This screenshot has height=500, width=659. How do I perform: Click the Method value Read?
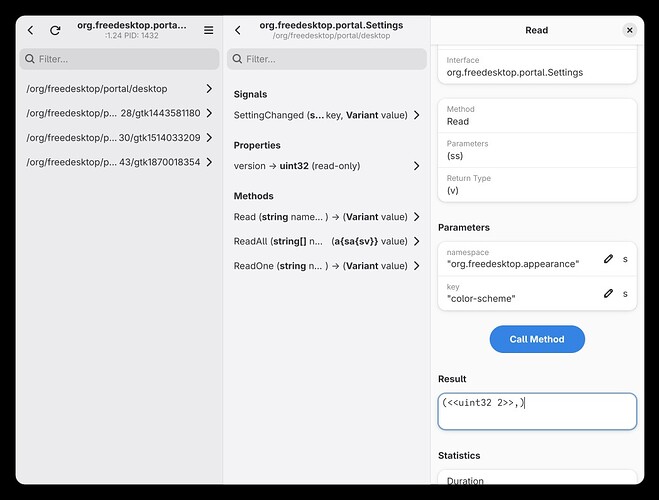point(458,121)
